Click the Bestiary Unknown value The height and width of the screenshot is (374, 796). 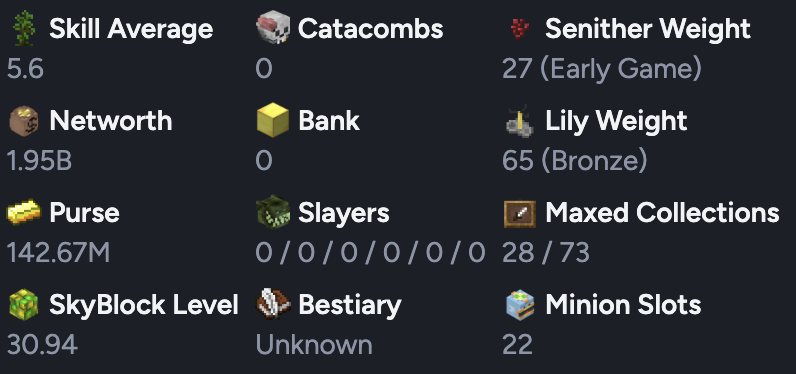[x=314, y=345]
